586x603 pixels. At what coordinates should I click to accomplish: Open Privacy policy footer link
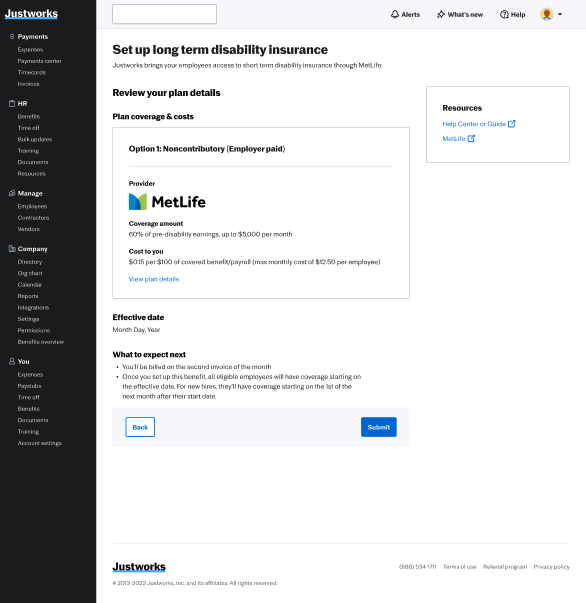point(551,567)
